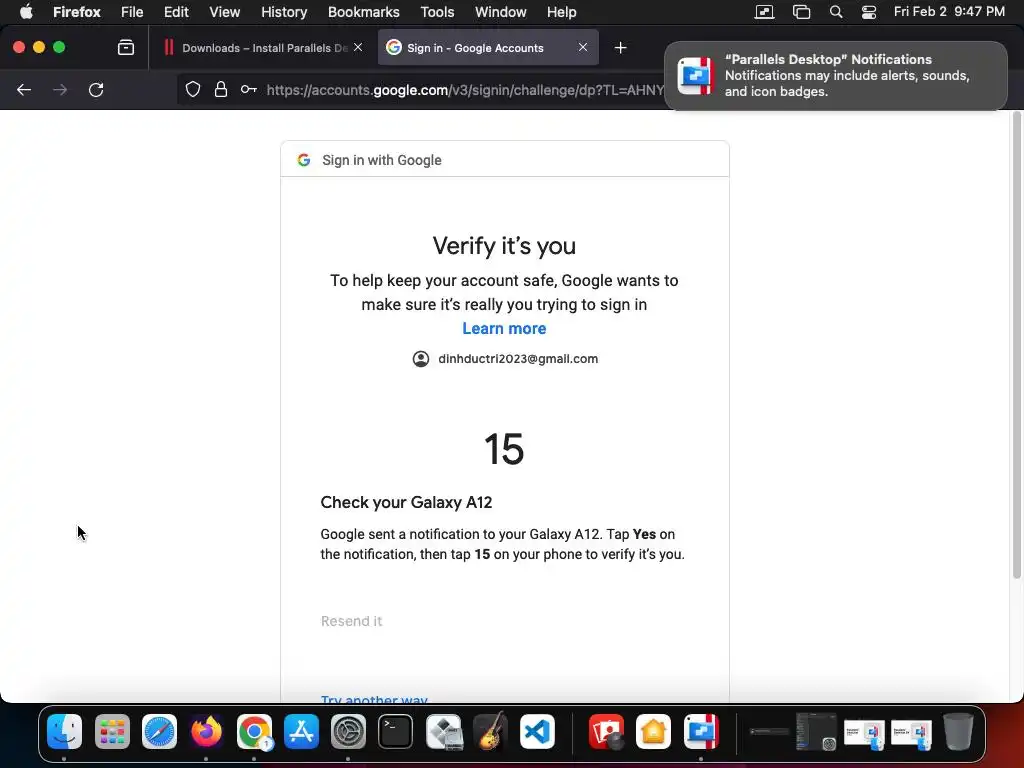Open the tracking protection shield
The width and height of the screenshot is (1024, 768).
193,89
